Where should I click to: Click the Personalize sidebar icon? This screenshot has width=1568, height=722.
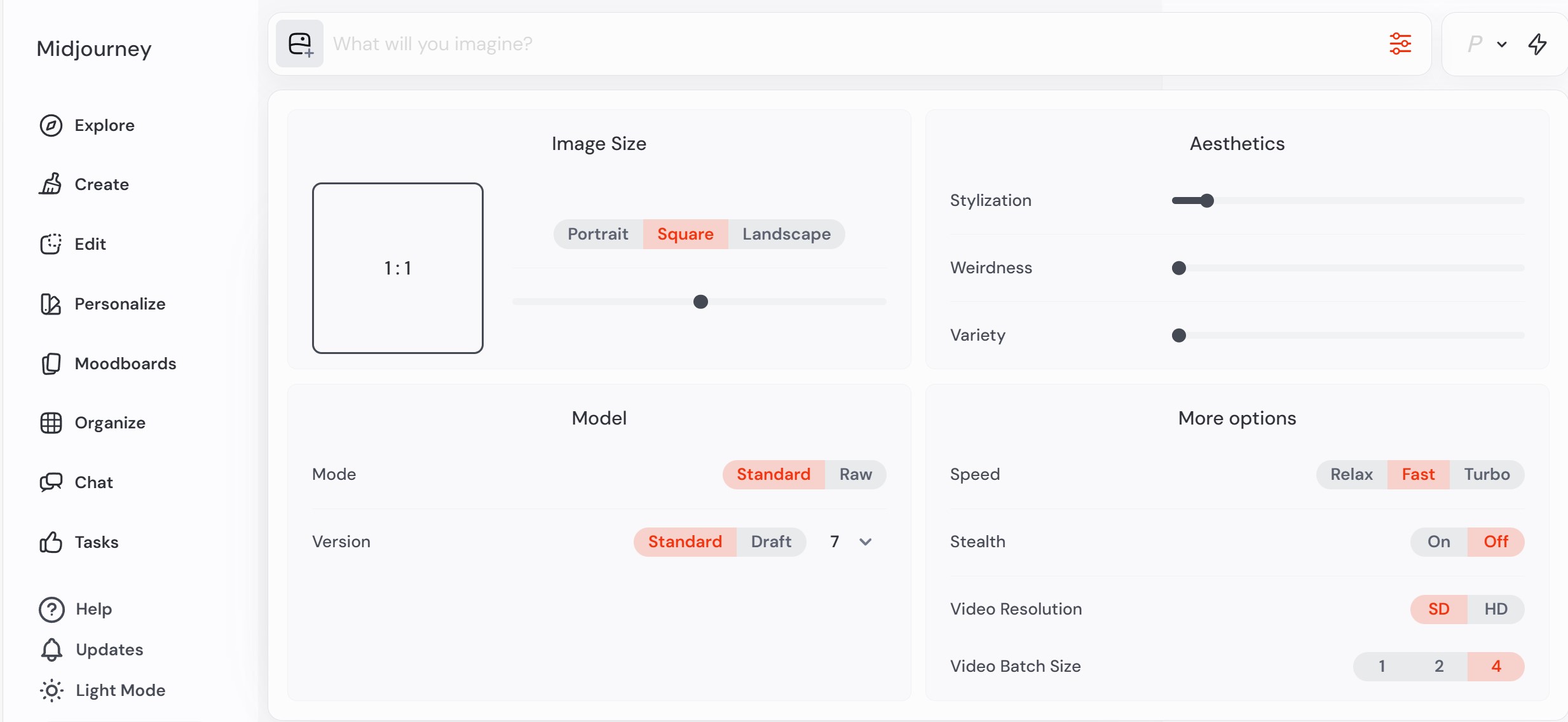point(51,304)
